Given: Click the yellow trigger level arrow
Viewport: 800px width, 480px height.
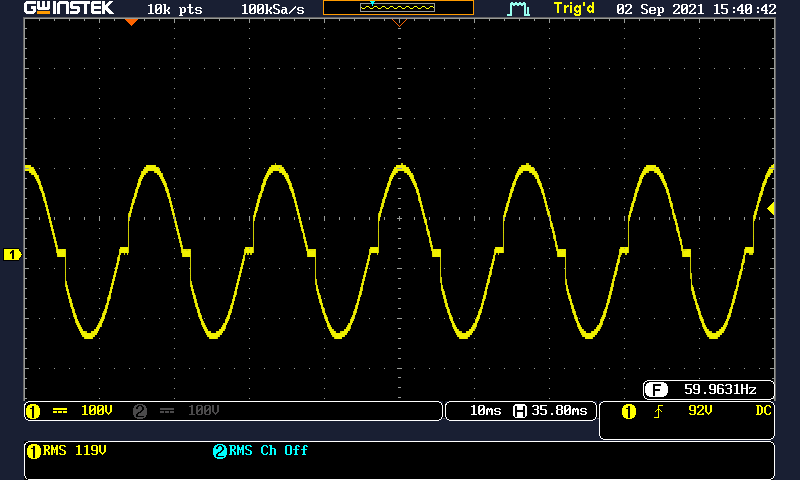Looking at the screenshot, I should [x=771, y=209].
